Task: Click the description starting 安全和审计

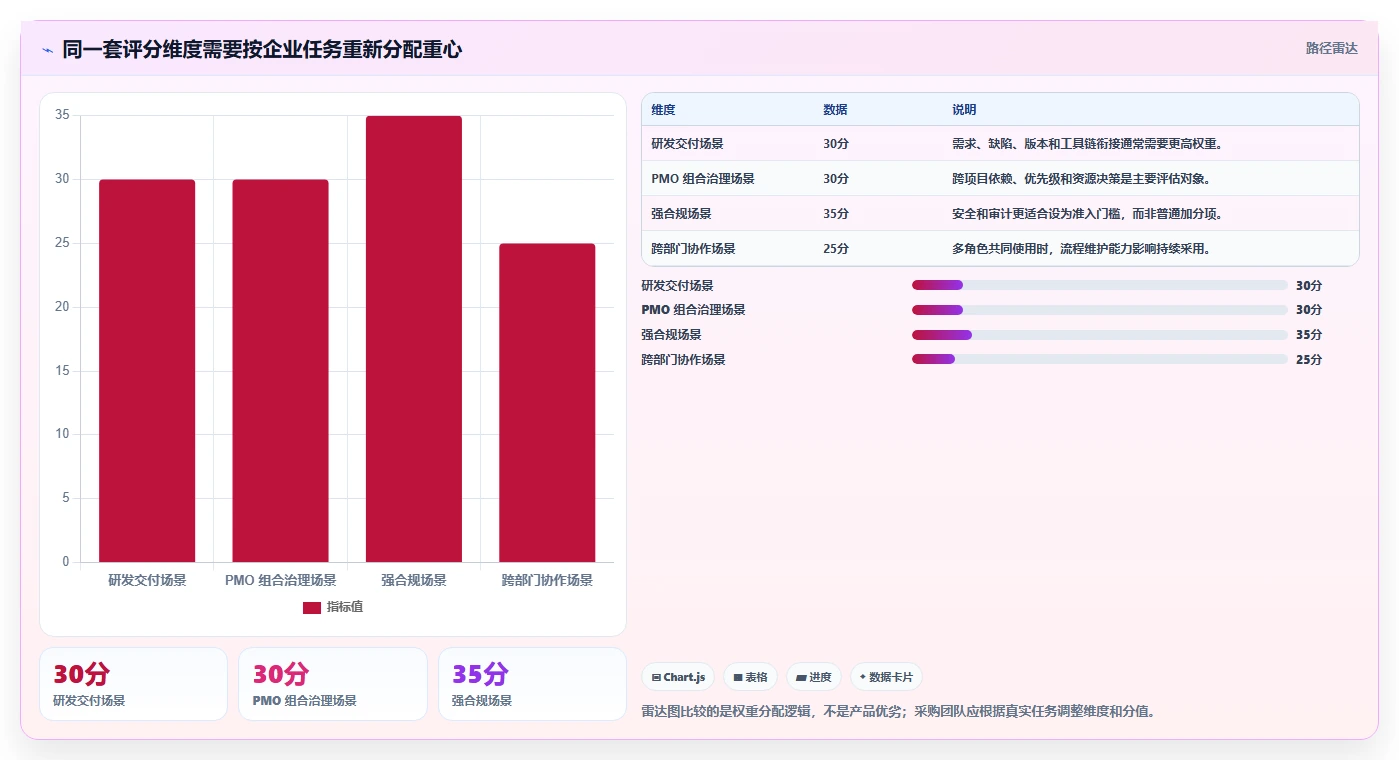Action: (1088, 214)
